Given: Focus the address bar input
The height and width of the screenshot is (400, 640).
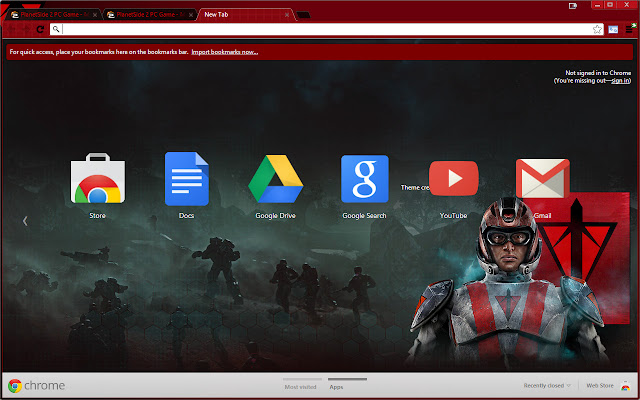Looking at the screenshot, I should coord(327,29).
